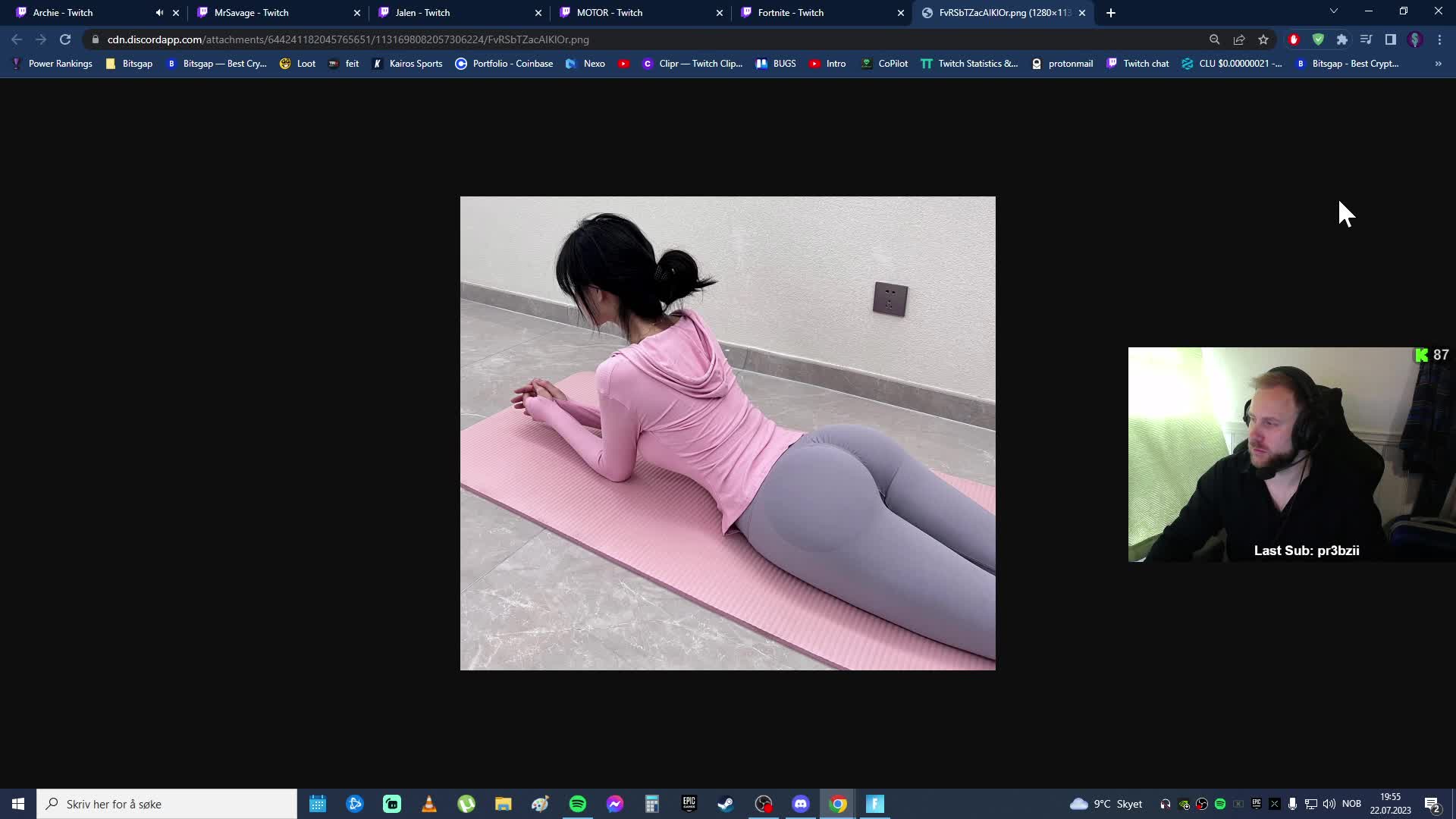Open the Twitch Statistics bookmark
The width and height of the screenshot is (1456, 819).
(969, 64)
